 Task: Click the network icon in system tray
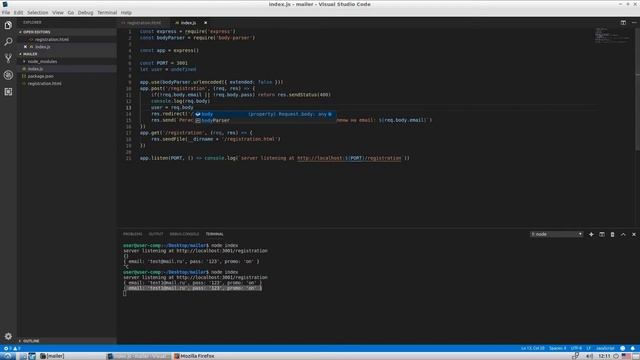[x=576, y=356]
